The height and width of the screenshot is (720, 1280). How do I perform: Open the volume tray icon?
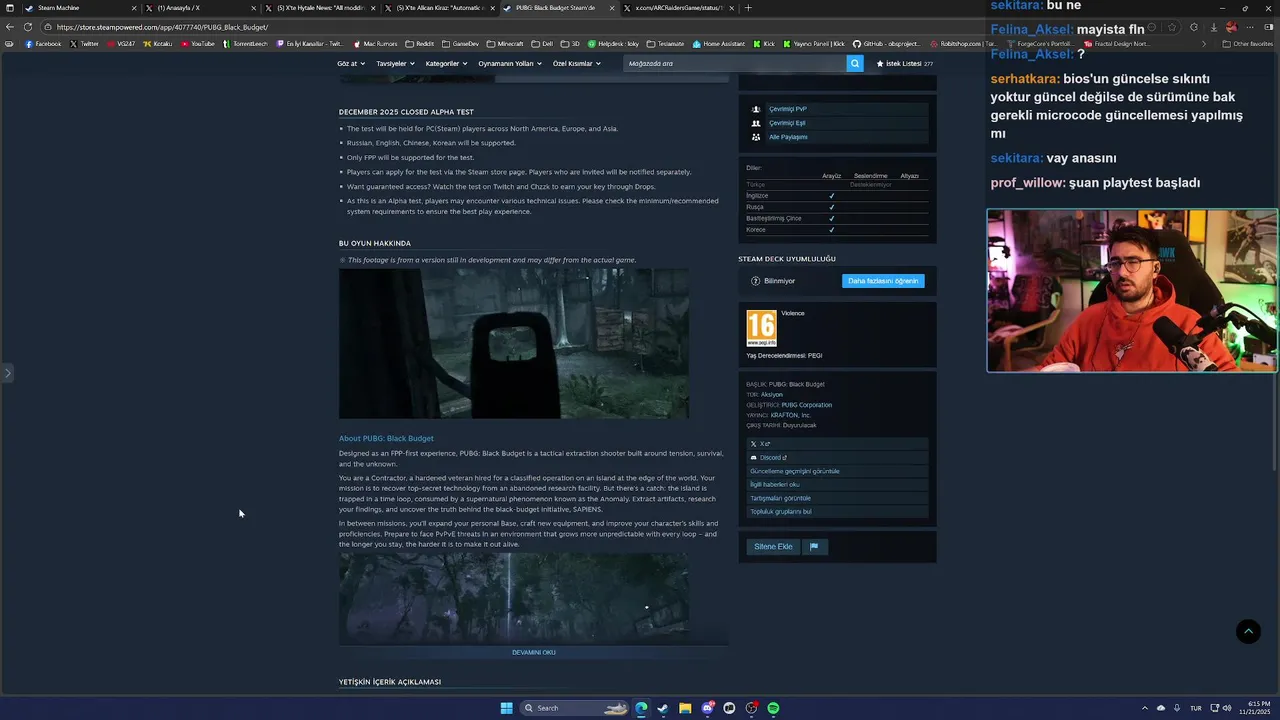click(1227, 708)
